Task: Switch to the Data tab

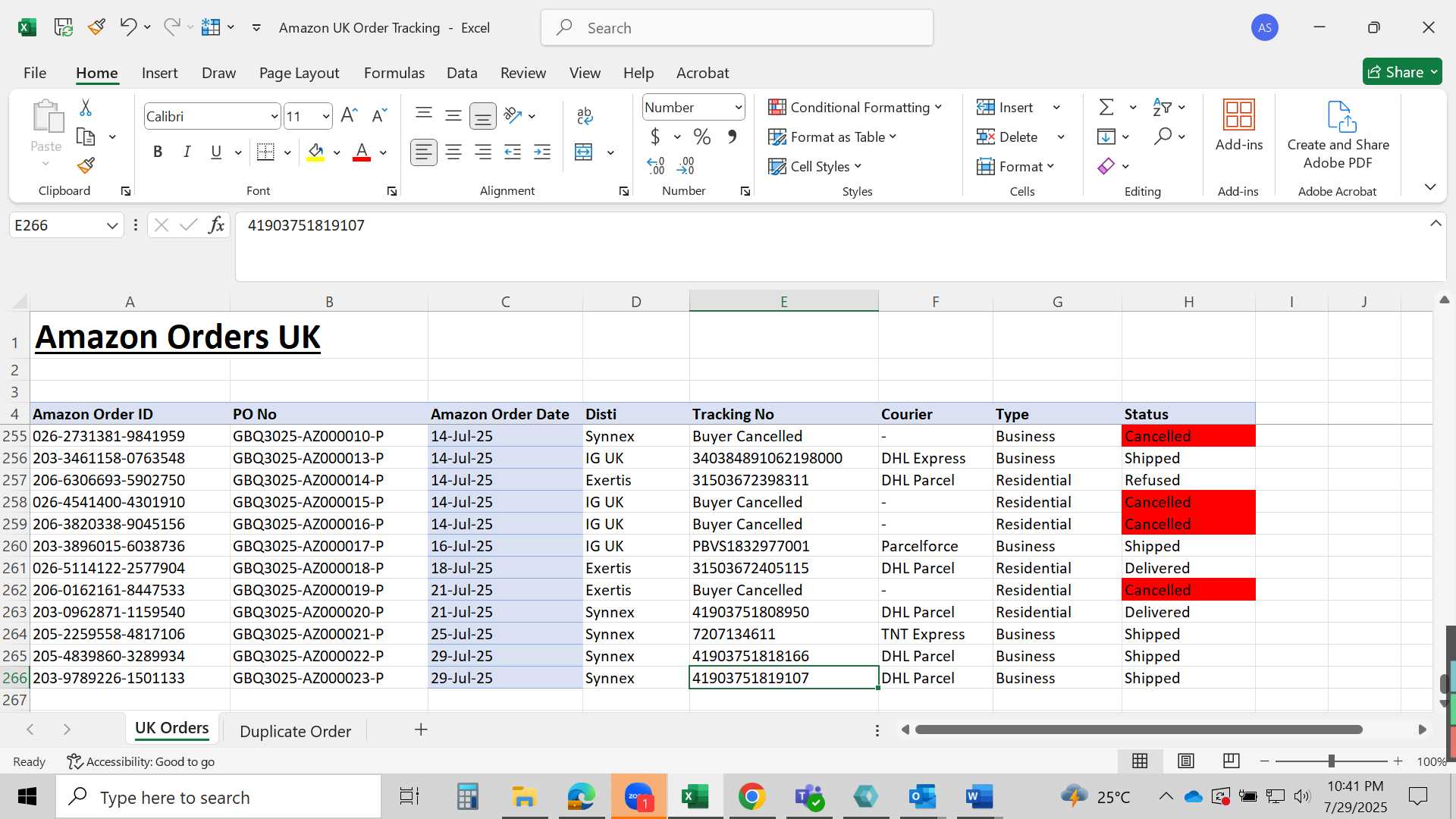Action: (x=462, y=73)
